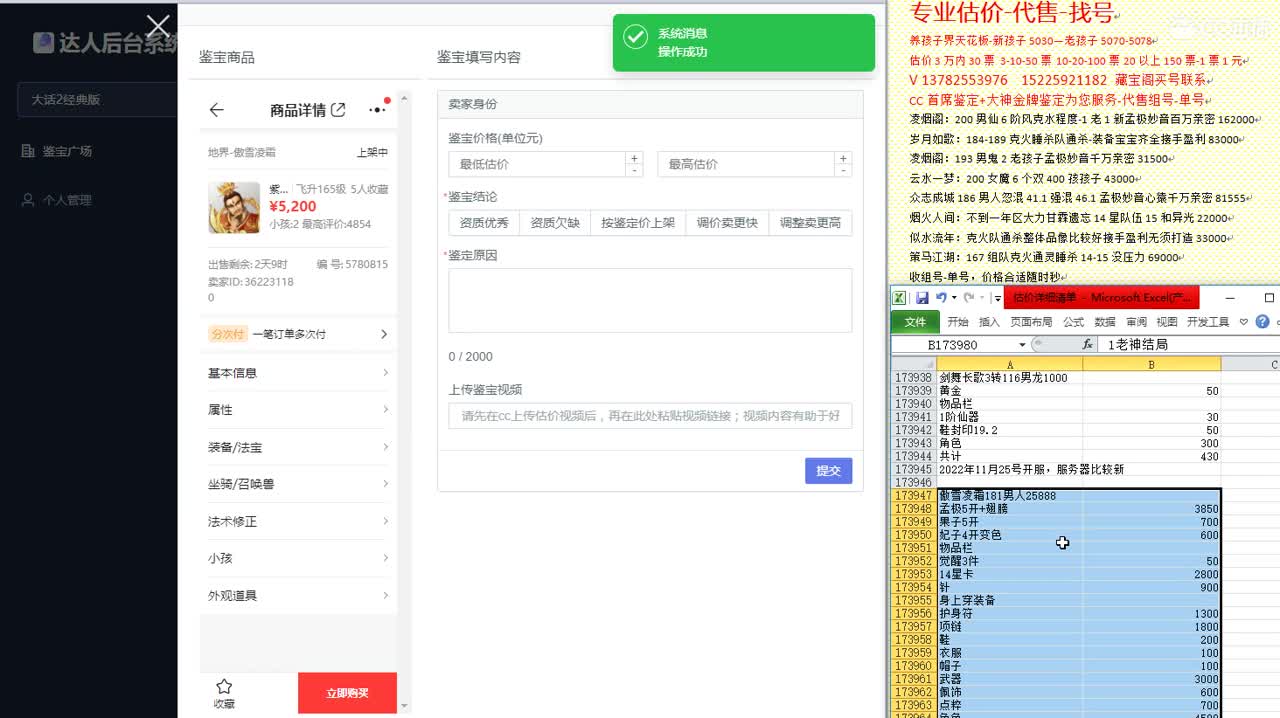Open the Excel 公式 tab

pos(1073,322)
